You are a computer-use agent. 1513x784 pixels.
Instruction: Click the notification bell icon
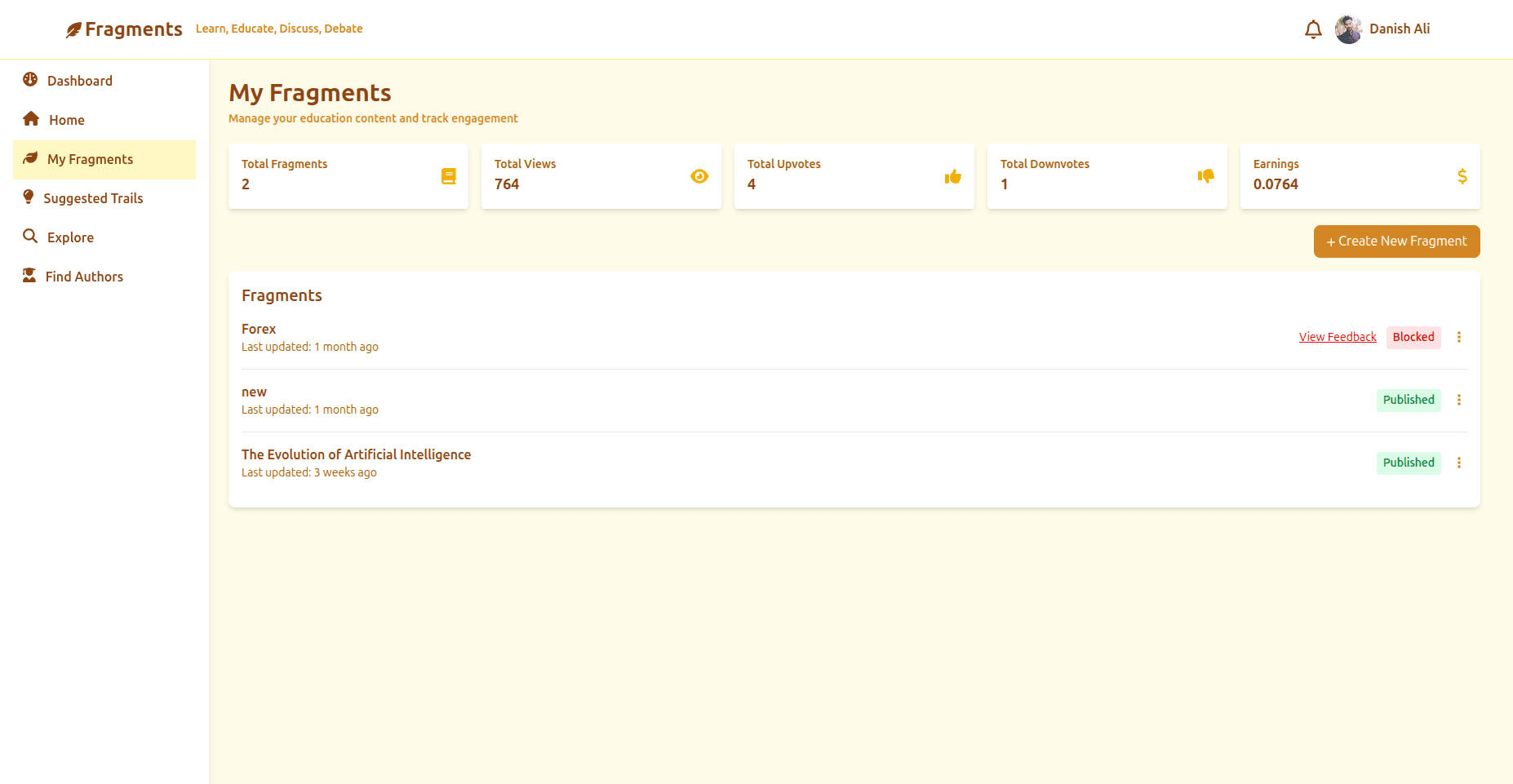click(x=1313, y=29)
